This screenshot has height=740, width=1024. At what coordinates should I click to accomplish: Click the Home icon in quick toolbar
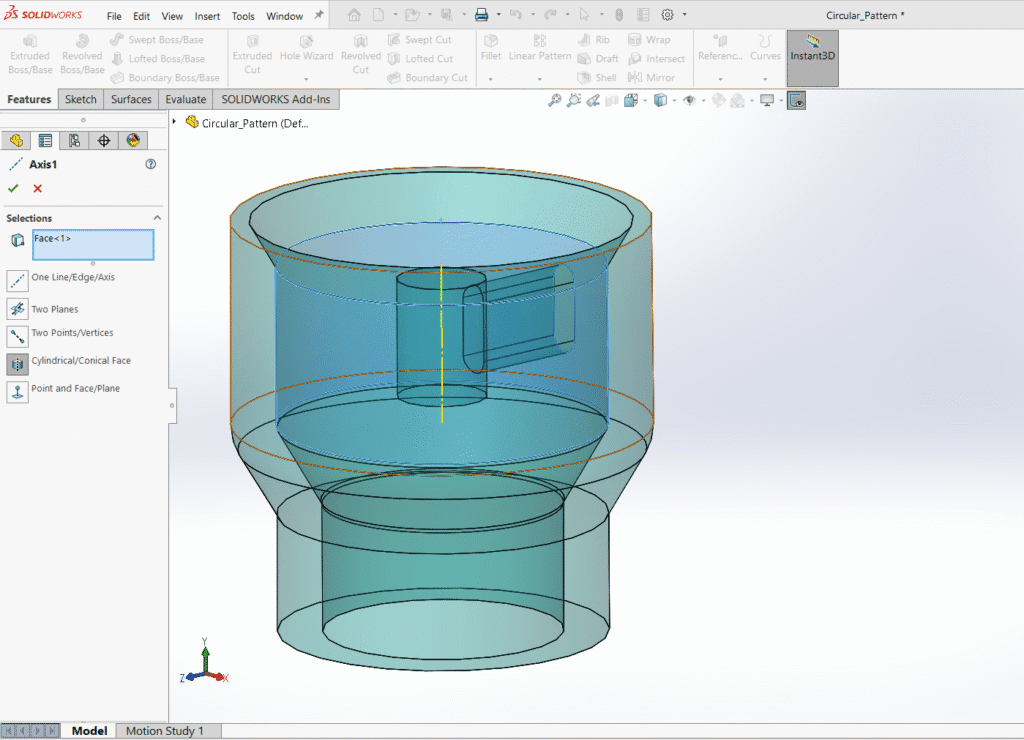[x=353, y=14]
